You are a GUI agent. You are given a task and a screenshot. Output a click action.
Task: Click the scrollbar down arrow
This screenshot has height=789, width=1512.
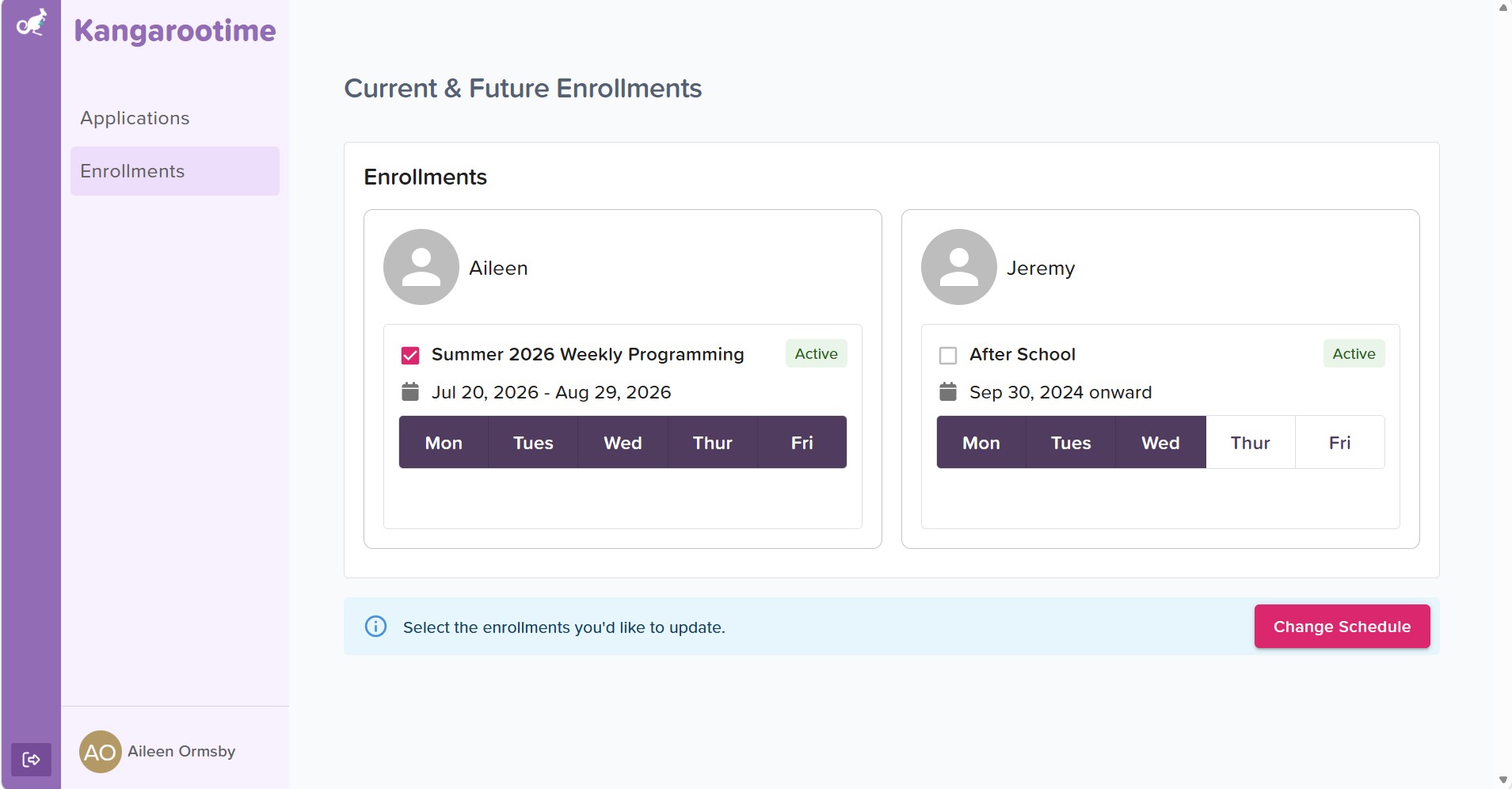(1503, 780)
